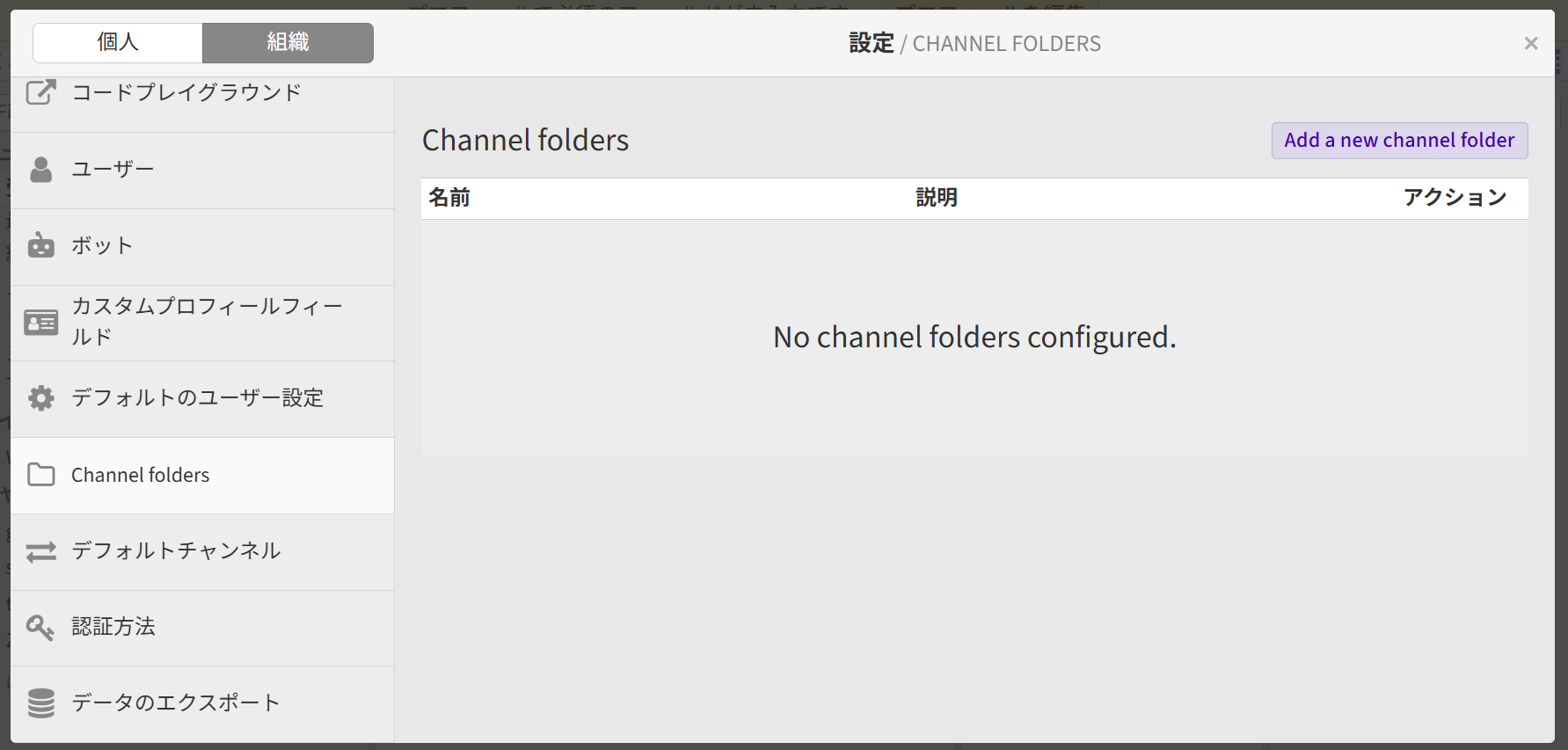The width and height of the screenshot is (1568, 750).
Task: Open データのエクスポート section
Action: [x=176, y=703]
